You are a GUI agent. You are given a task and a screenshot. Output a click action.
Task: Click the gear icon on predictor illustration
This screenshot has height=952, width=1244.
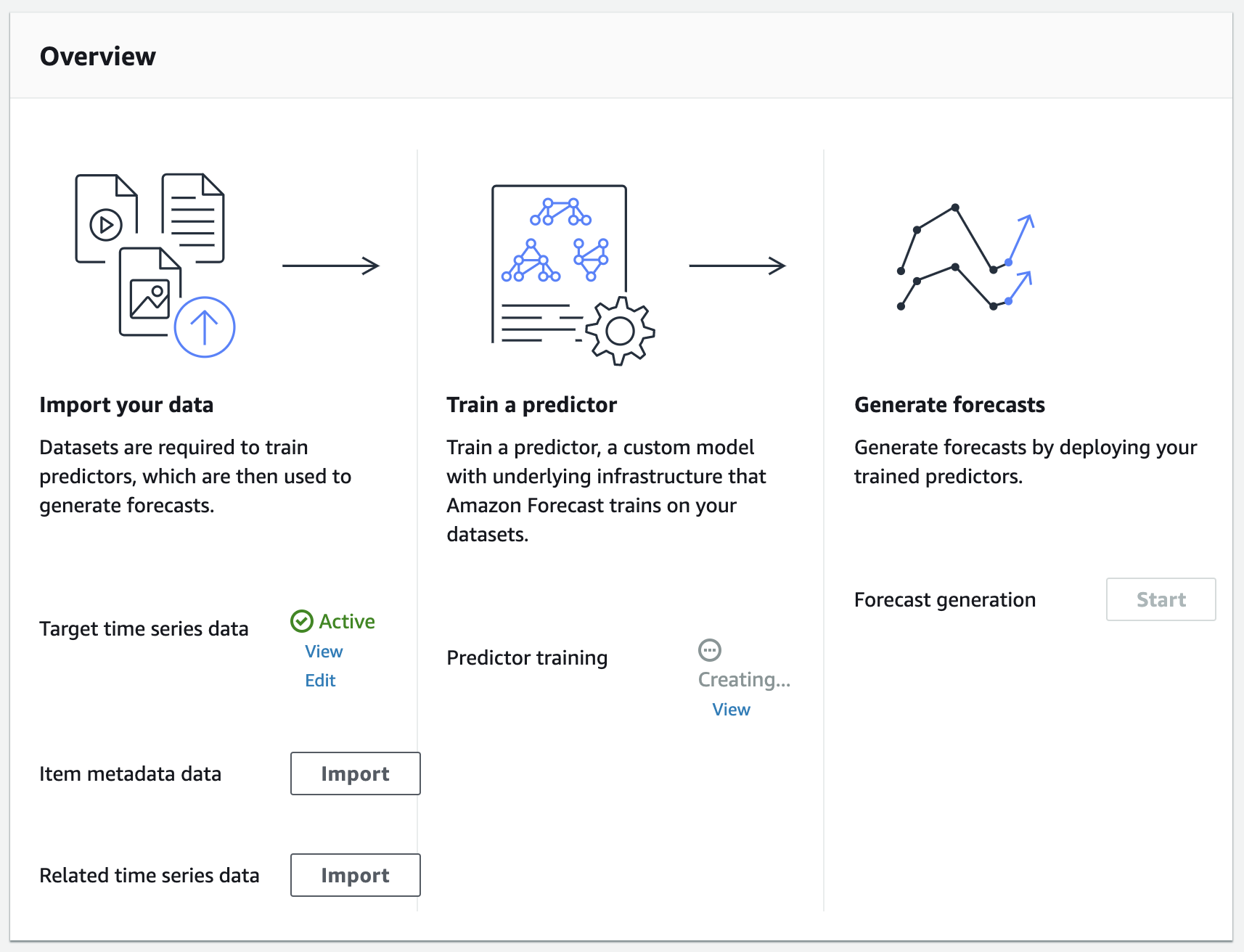pos(620,331)
